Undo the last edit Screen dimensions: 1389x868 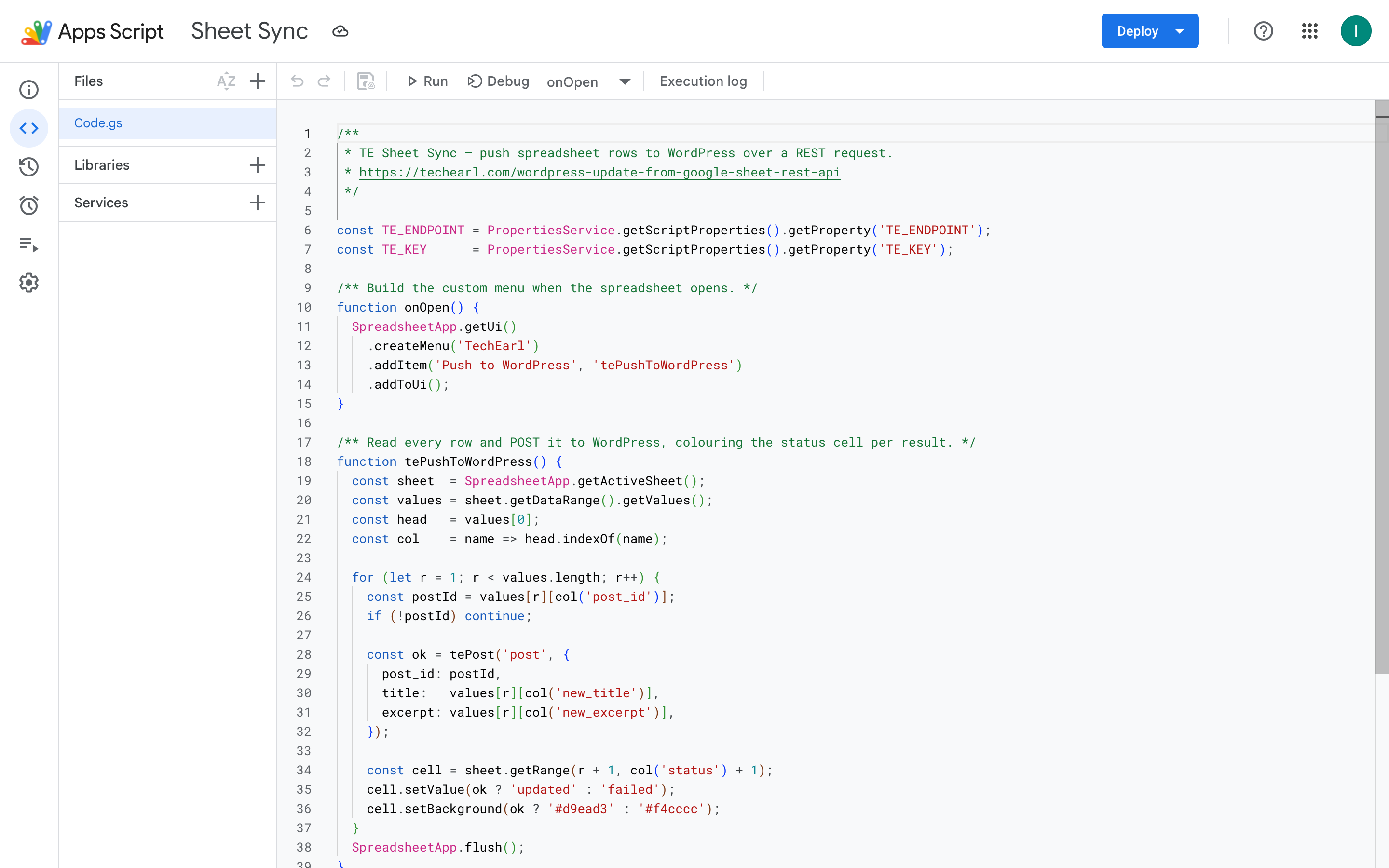point(297,81)
